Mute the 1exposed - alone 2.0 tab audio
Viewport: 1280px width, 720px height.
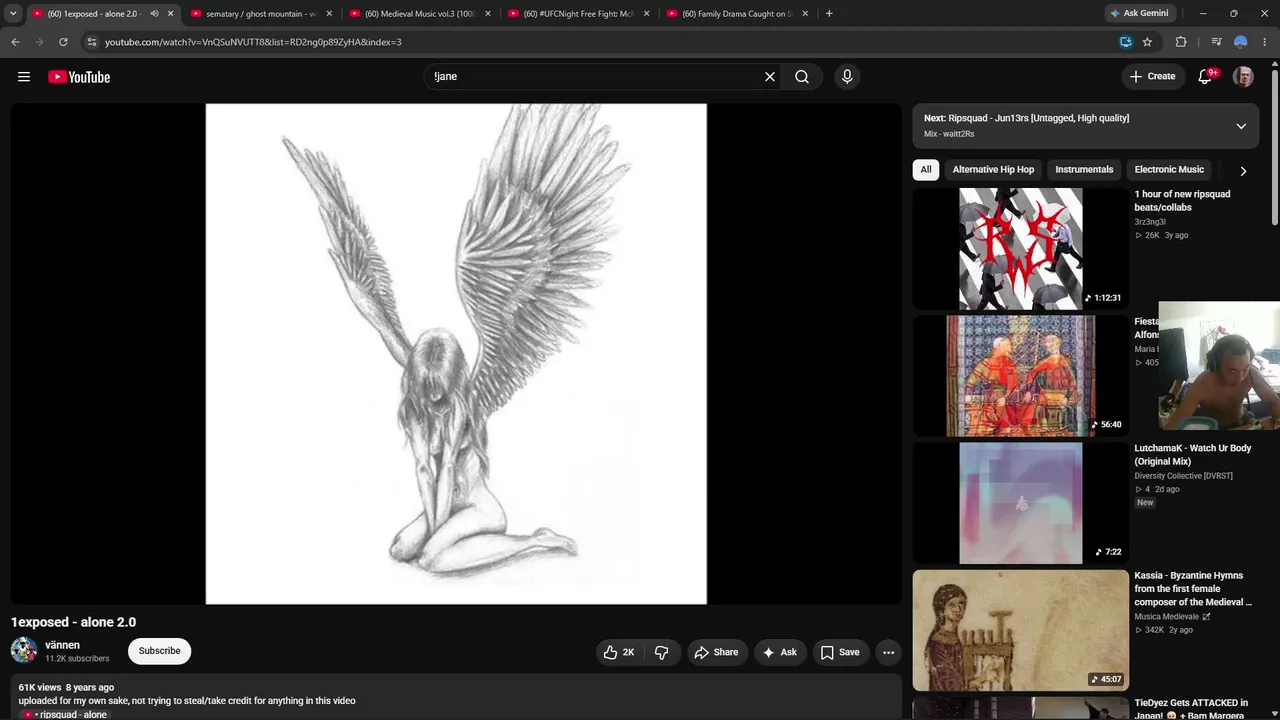point(154,14)
